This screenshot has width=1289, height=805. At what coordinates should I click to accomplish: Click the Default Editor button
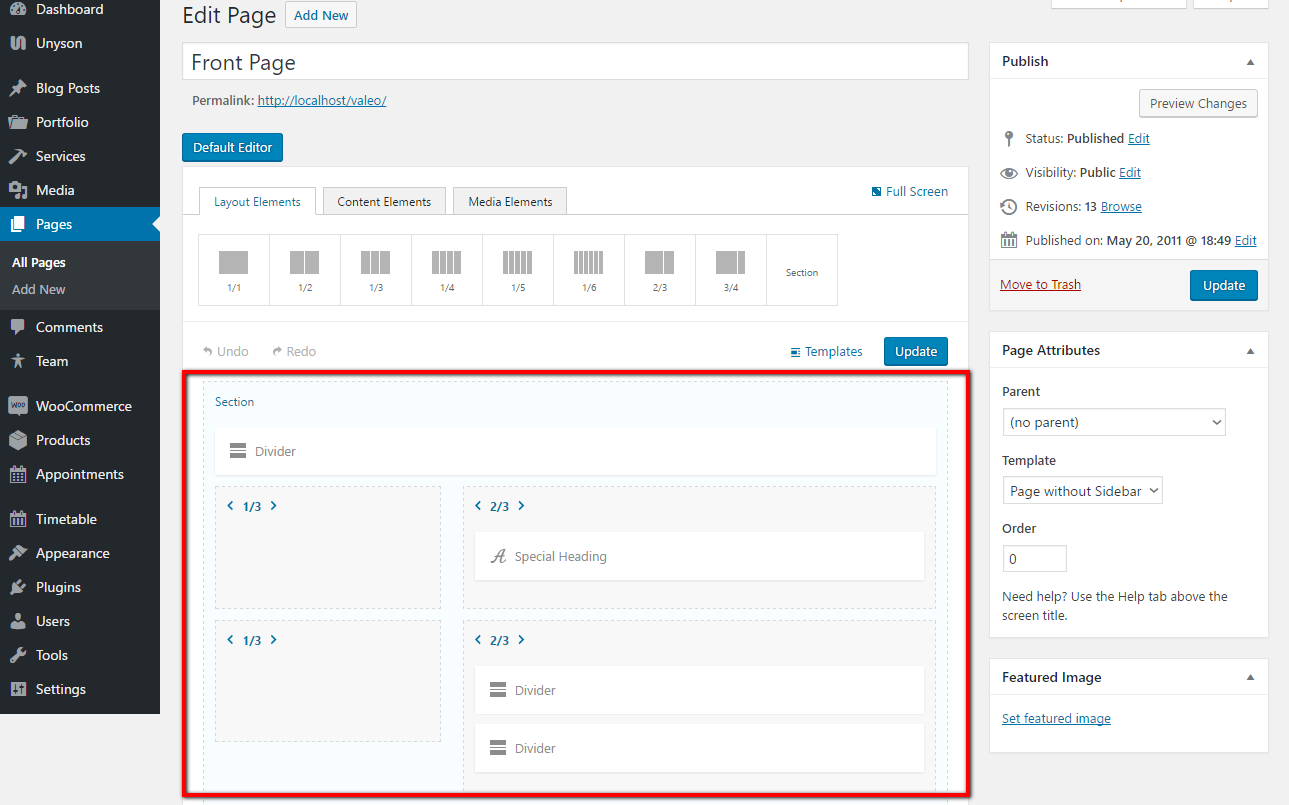[232, 148]
